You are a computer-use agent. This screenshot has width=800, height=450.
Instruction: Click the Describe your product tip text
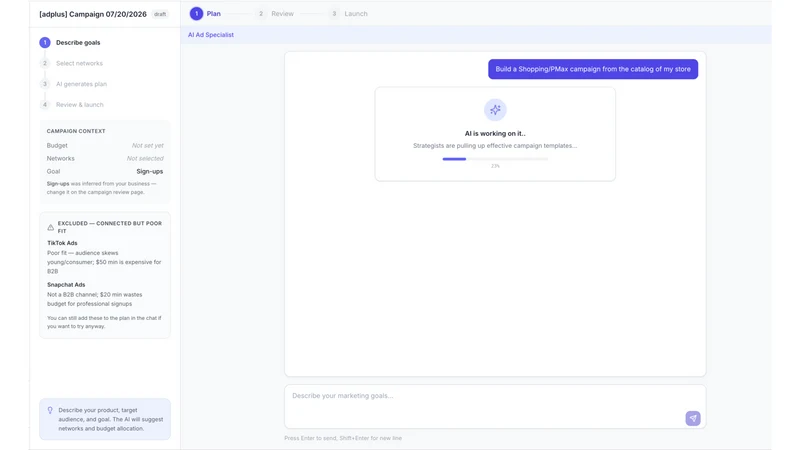(111, 419)
